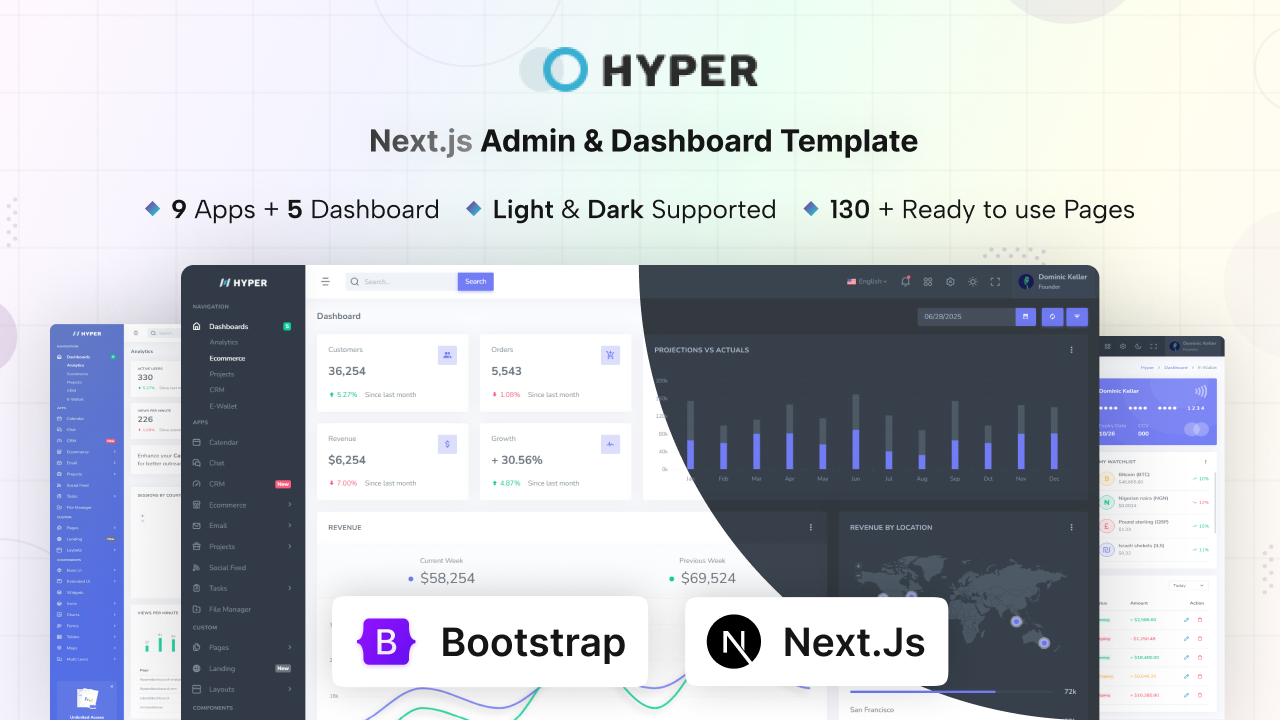
Task: Click the Social Feed icon in center sidebar
Action: point(197,568)
